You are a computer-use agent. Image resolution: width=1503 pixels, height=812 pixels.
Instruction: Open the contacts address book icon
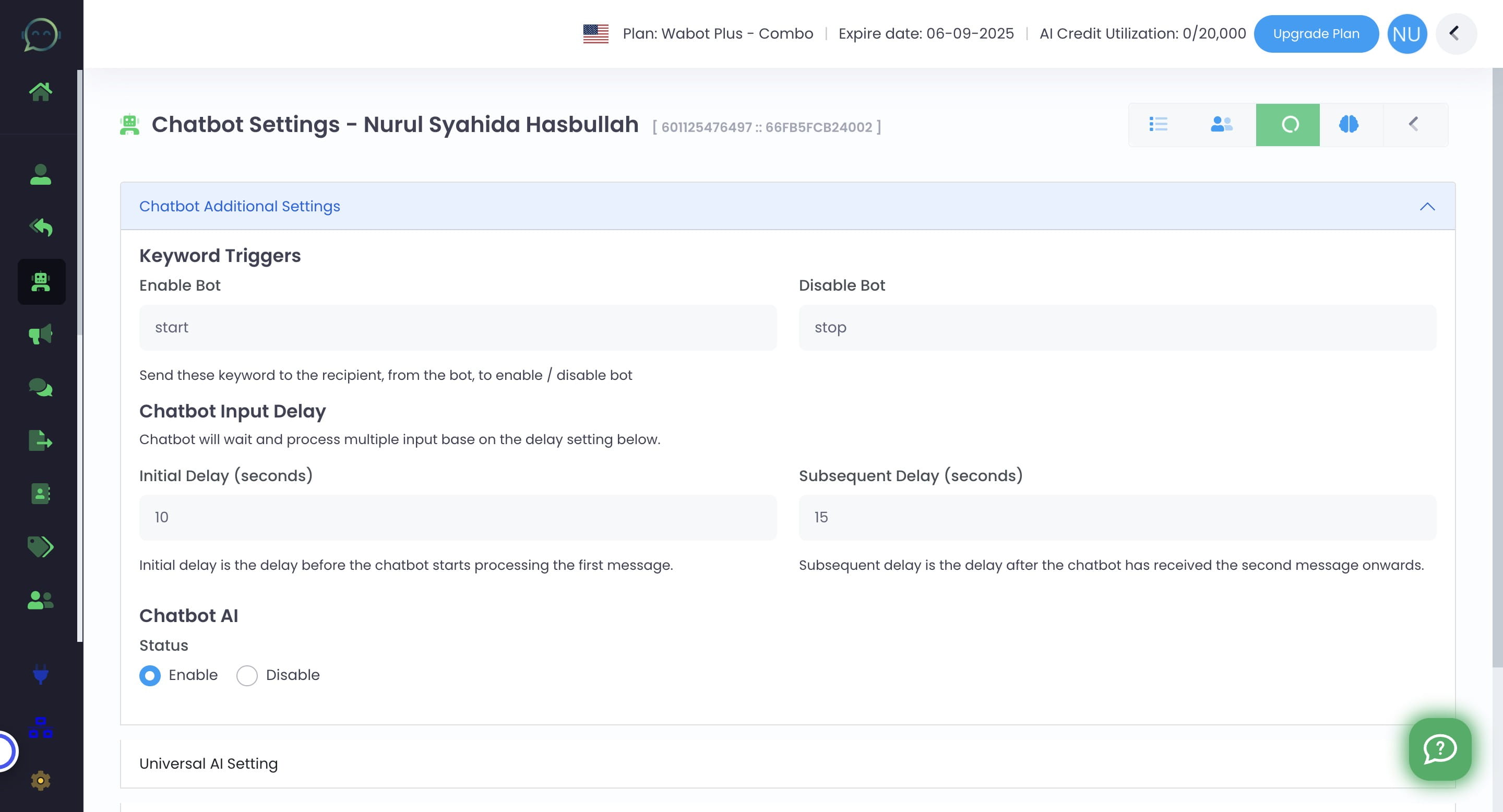[40, 494]
